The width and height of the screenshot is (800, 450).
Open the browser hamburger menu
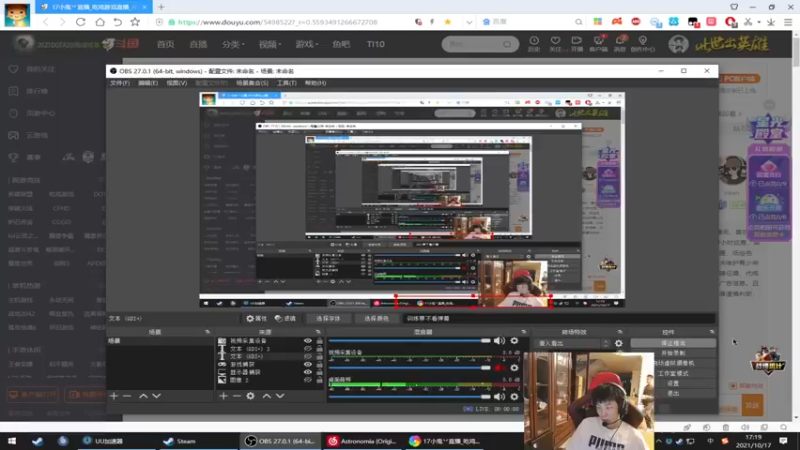point(788,22)
